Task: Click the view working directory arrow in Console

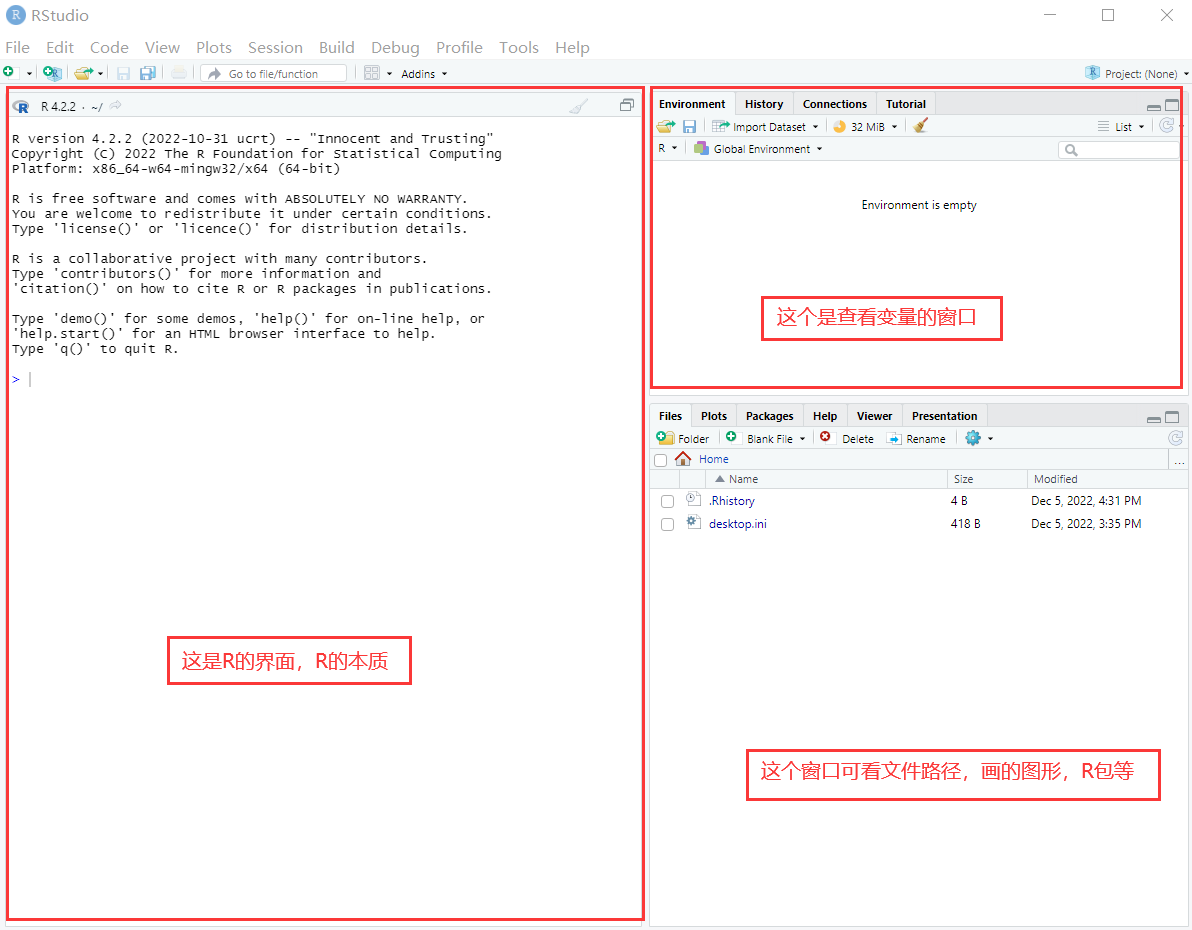Action: point(116,106)
